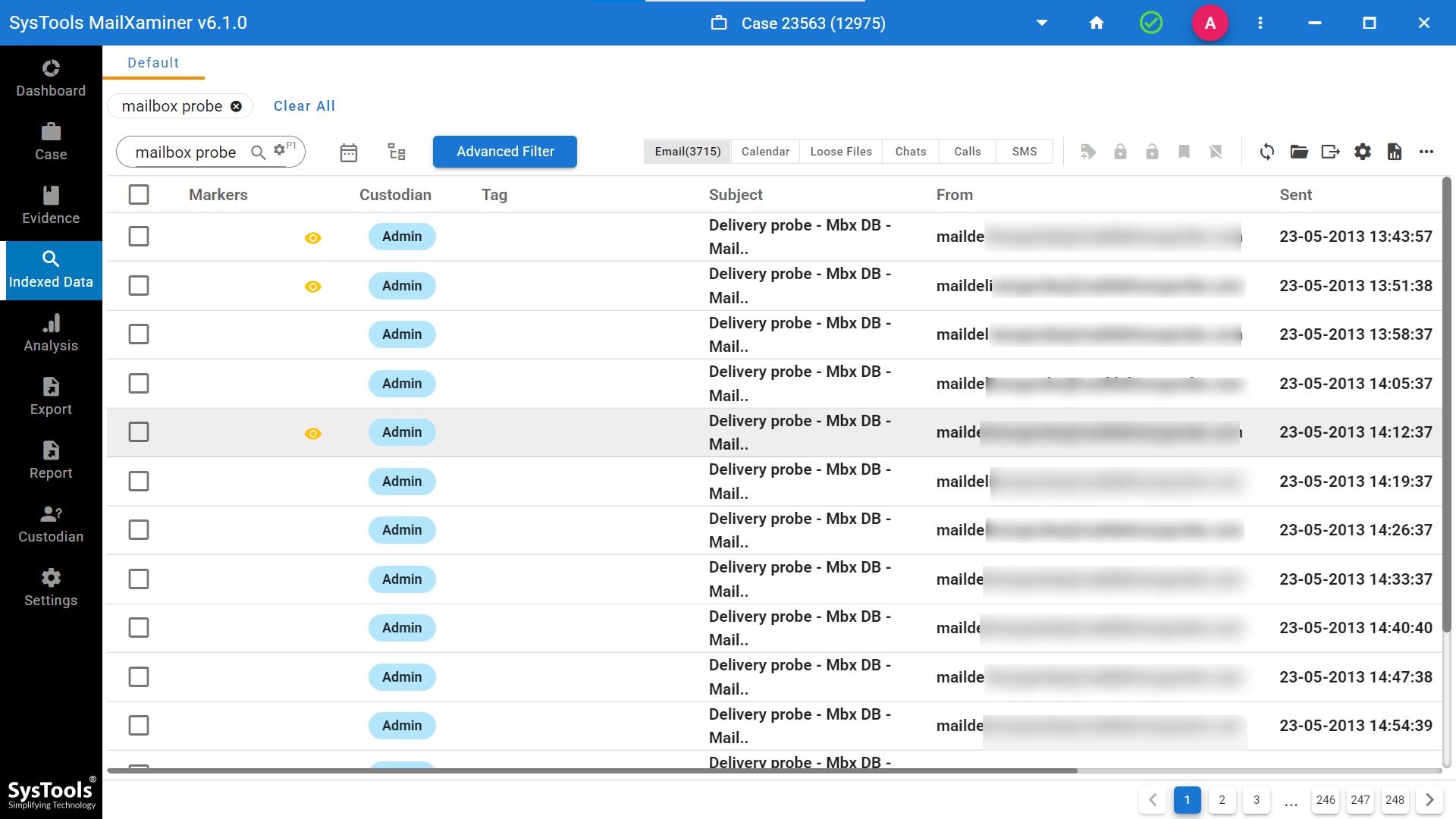Open the Export section in sidebar

[51, 397]
